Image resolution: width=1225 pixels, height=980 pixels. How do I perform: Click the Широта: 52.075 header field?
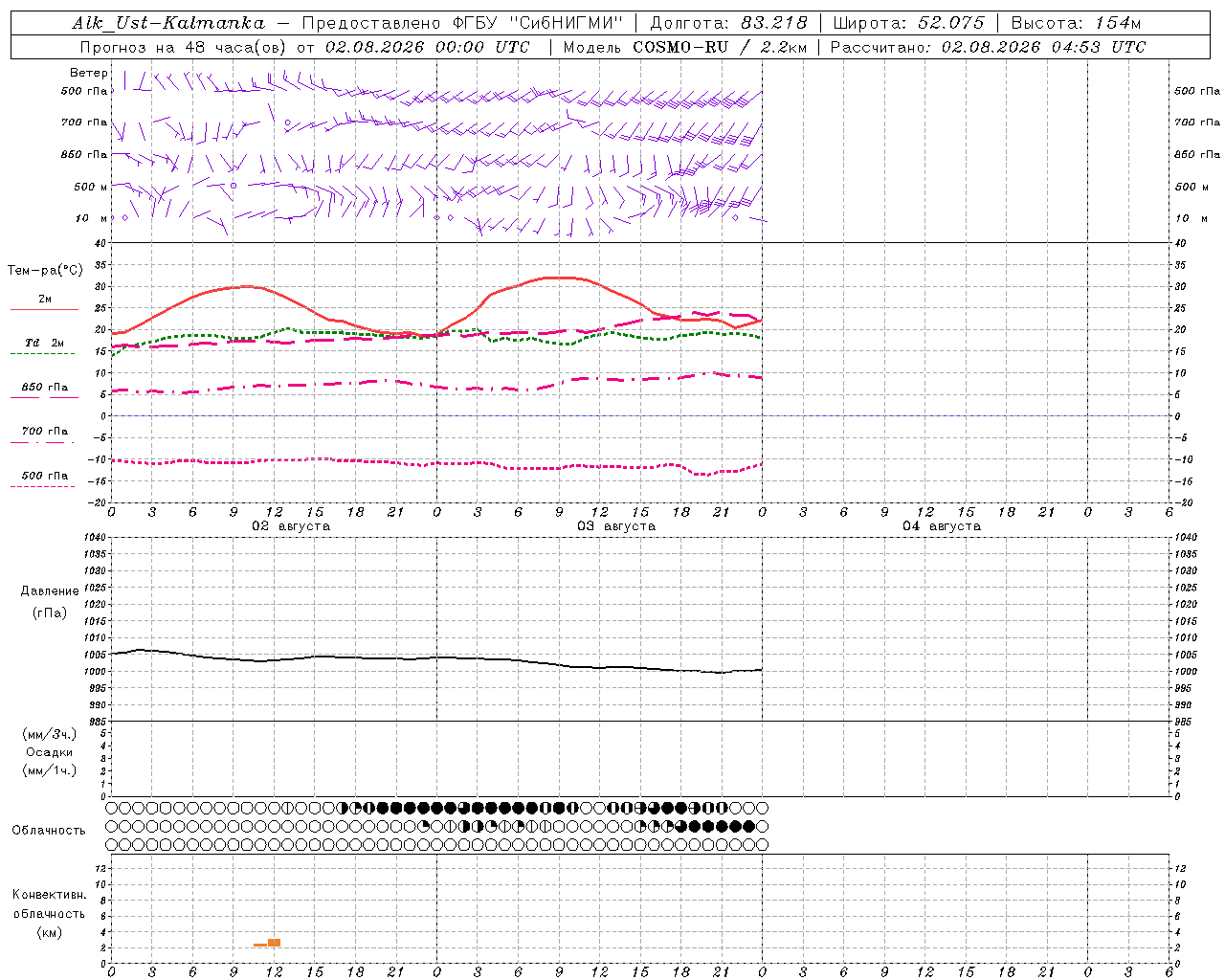point(908,23)
